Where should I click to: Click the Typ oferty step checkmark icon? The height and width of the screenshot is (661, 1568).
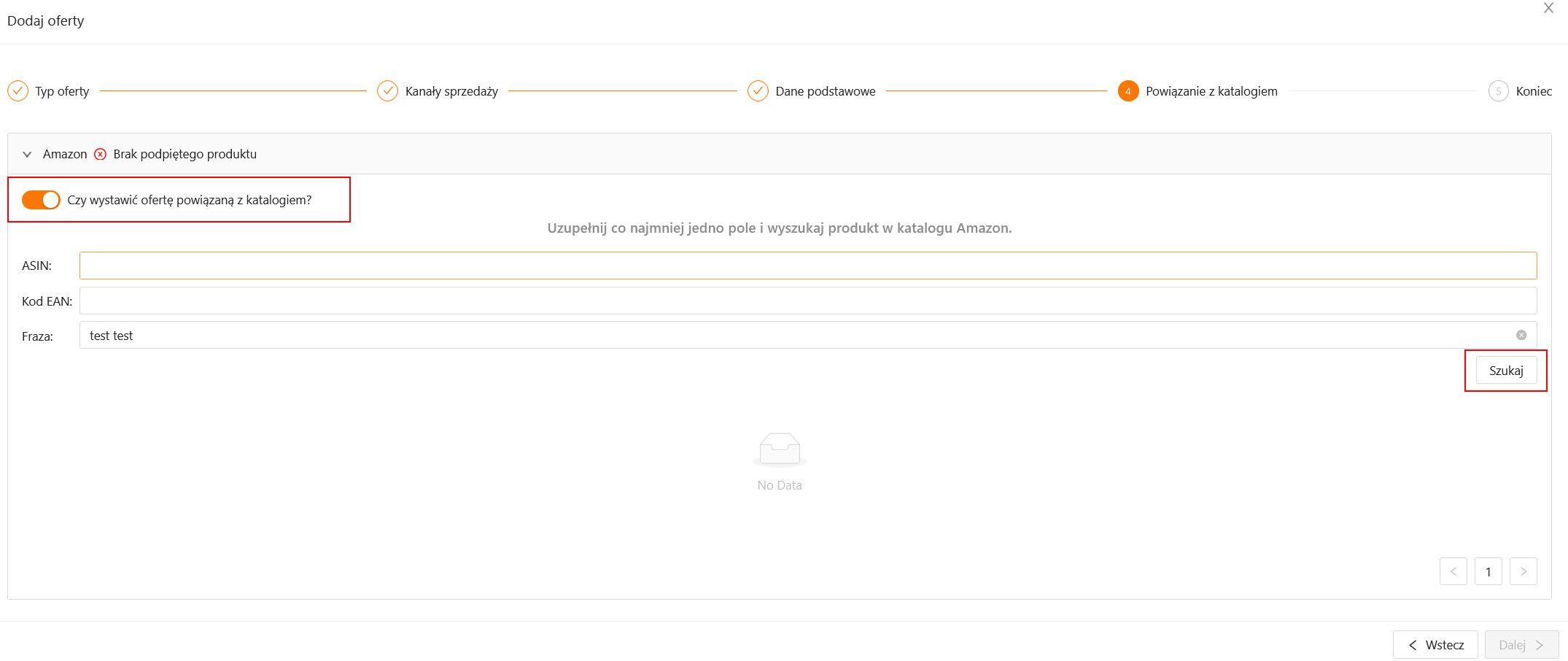pos(18,91)
